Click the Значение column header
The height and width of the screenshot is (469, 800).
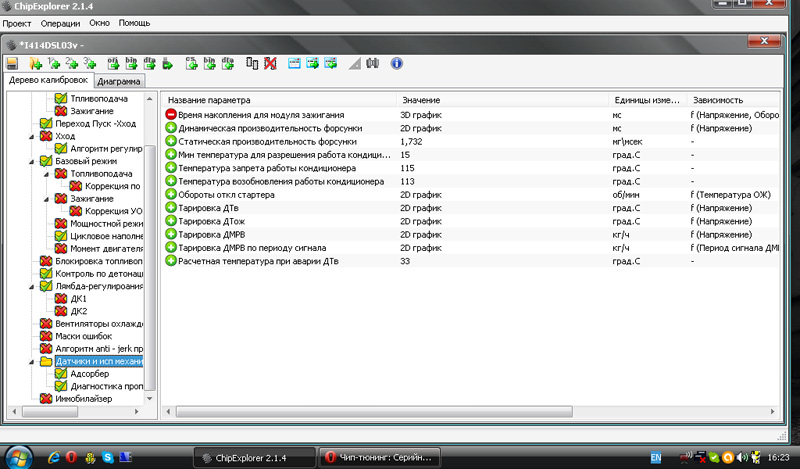tap(420, 100)
